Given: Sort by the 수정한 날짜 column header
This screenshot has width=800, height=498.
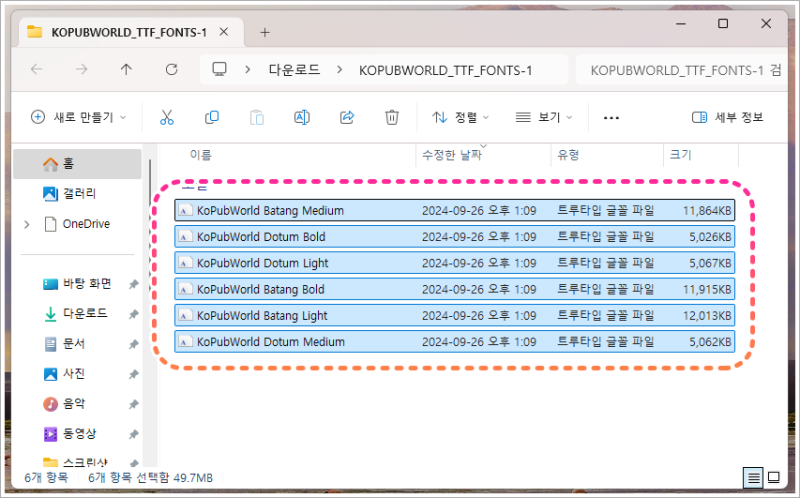Looking at the screenshot, I should [x=452, y=155].
